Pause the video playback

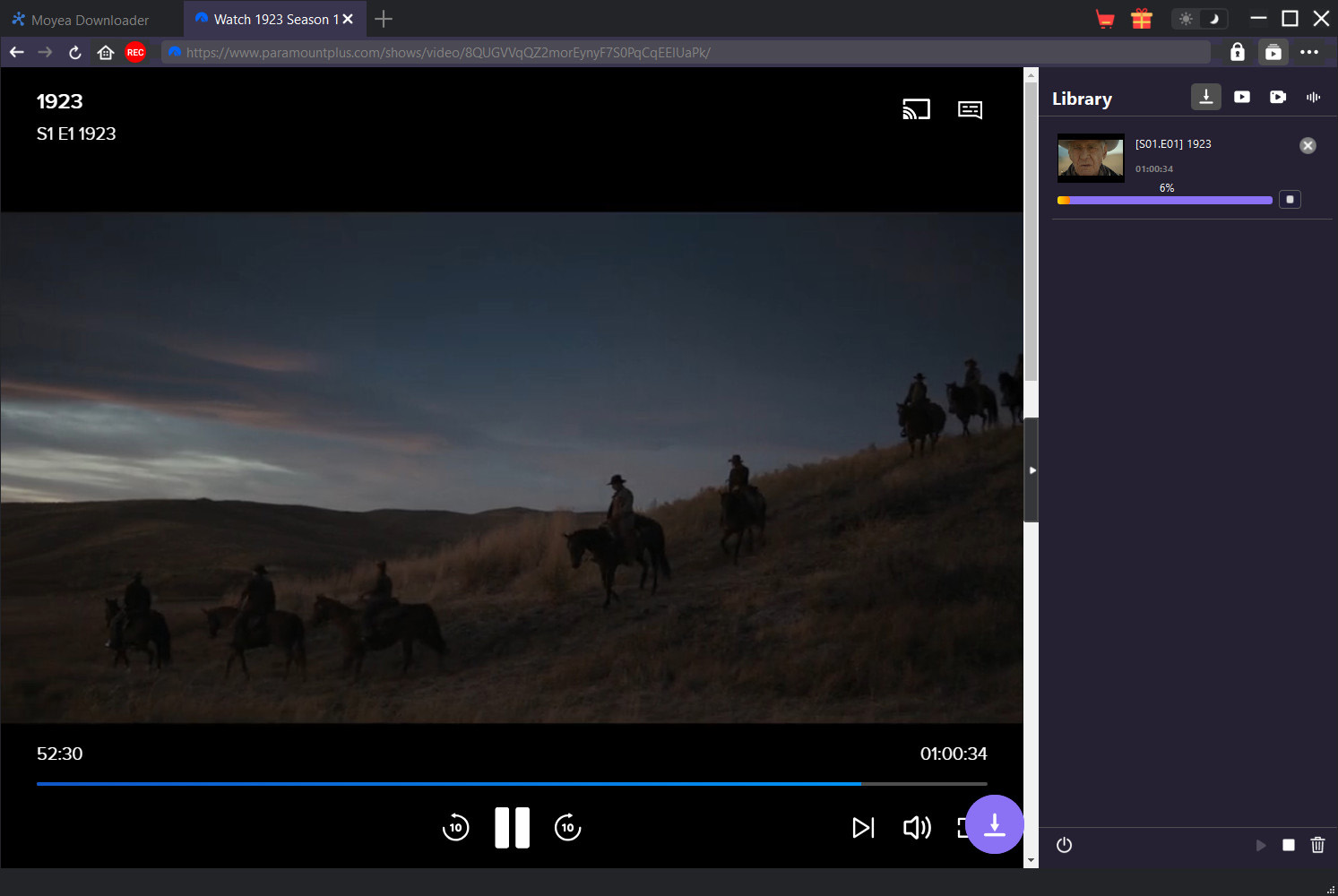[x=513, y=827]
